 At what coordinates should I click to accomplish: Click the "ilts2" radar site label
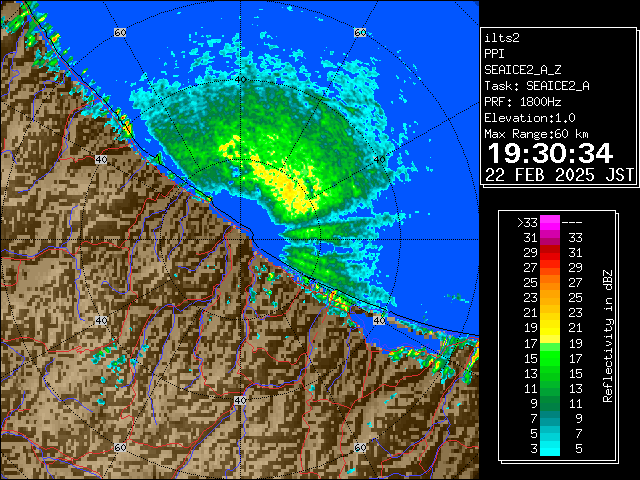(502, 38)
